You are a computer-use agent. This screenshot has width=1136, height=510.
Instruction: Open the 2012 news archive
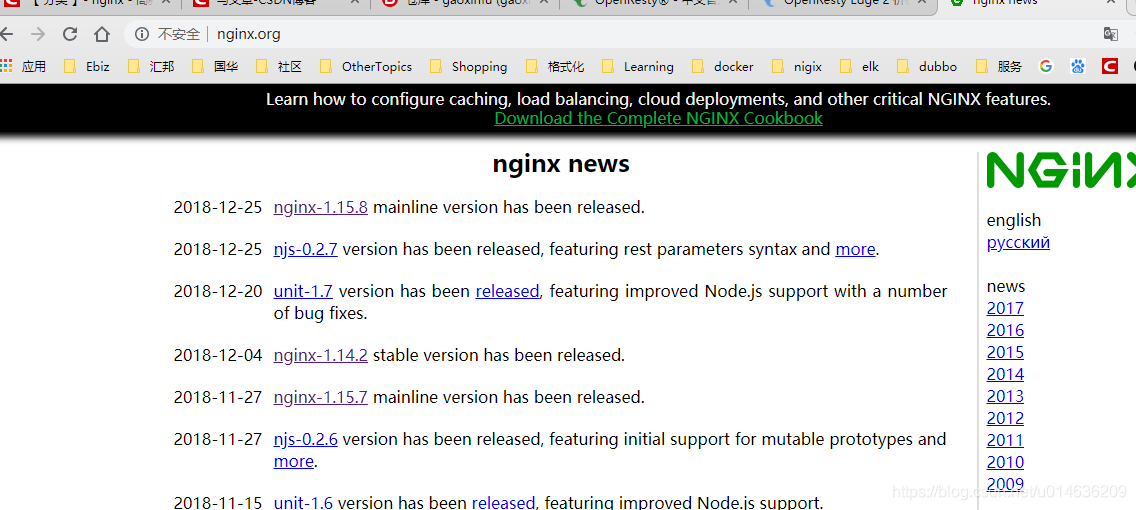[1005, 418]
